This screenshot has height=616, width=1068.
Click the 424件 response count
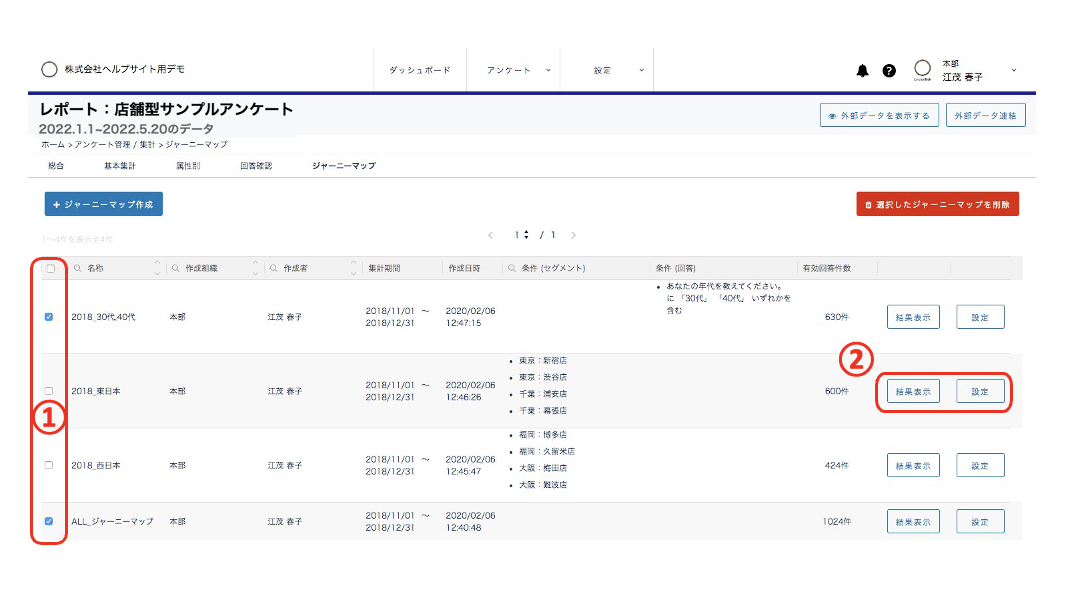click(837, 465)
